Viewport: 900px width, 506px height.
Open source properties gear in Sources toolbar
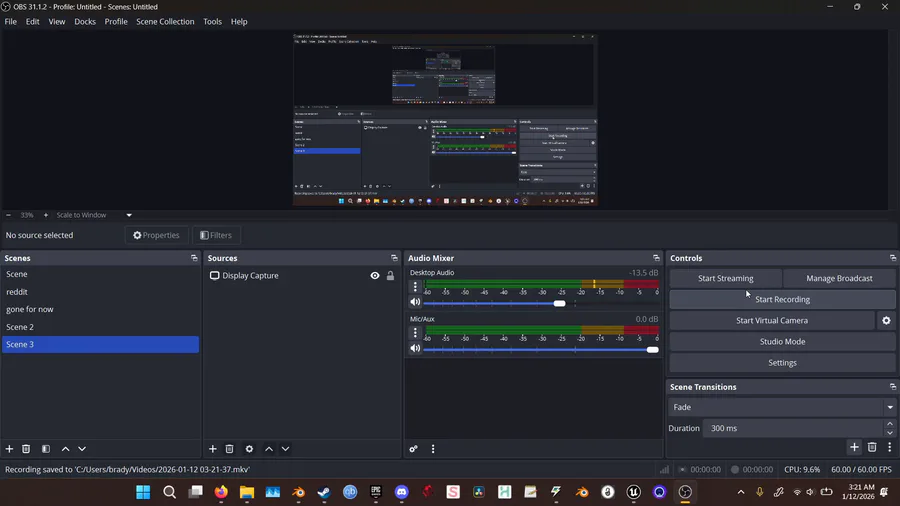pos(249,449)
